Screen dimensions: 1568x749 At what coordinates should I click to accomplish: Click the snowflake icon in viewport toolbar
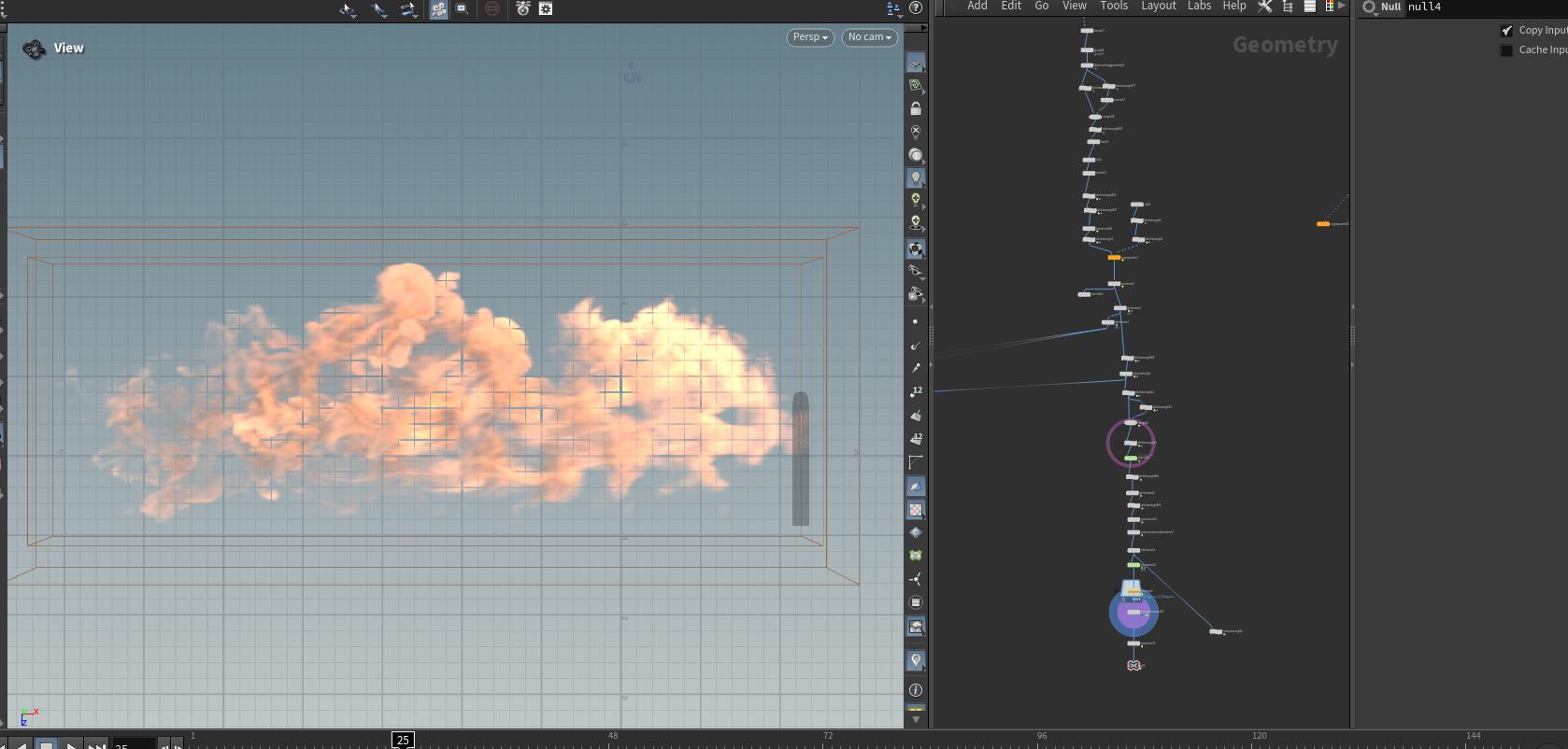[x=546, y=8]
